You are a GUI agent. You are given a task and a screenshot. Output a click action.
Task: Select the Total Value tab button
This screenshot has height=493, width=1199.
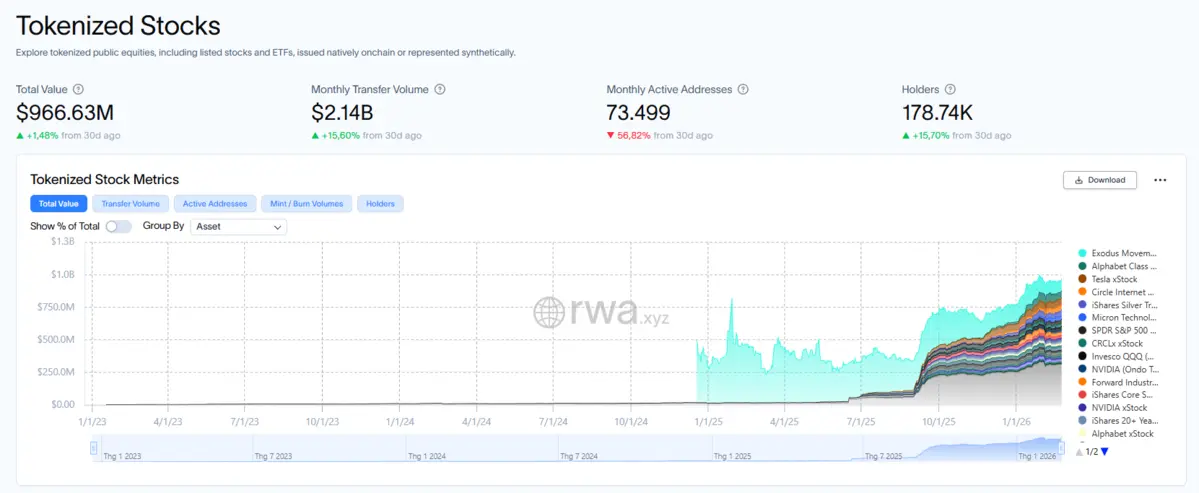(x=58, y=204)
